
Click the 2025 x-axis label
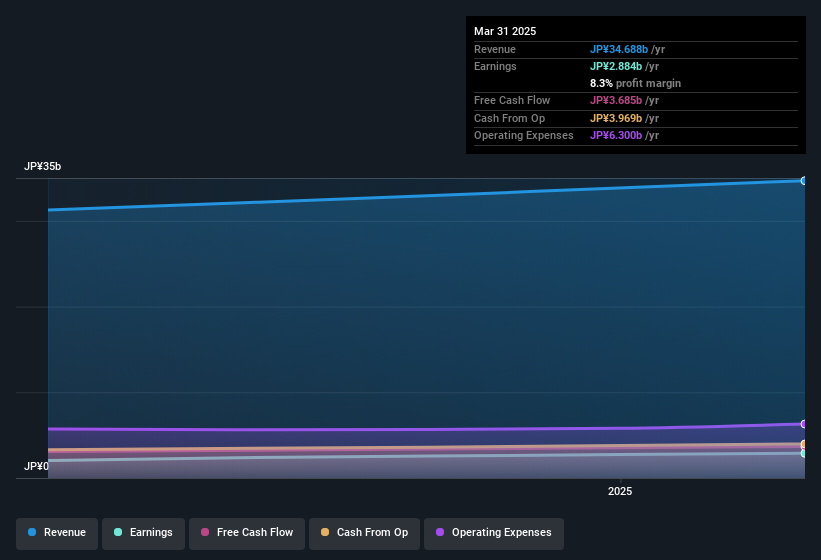point(620,491)
